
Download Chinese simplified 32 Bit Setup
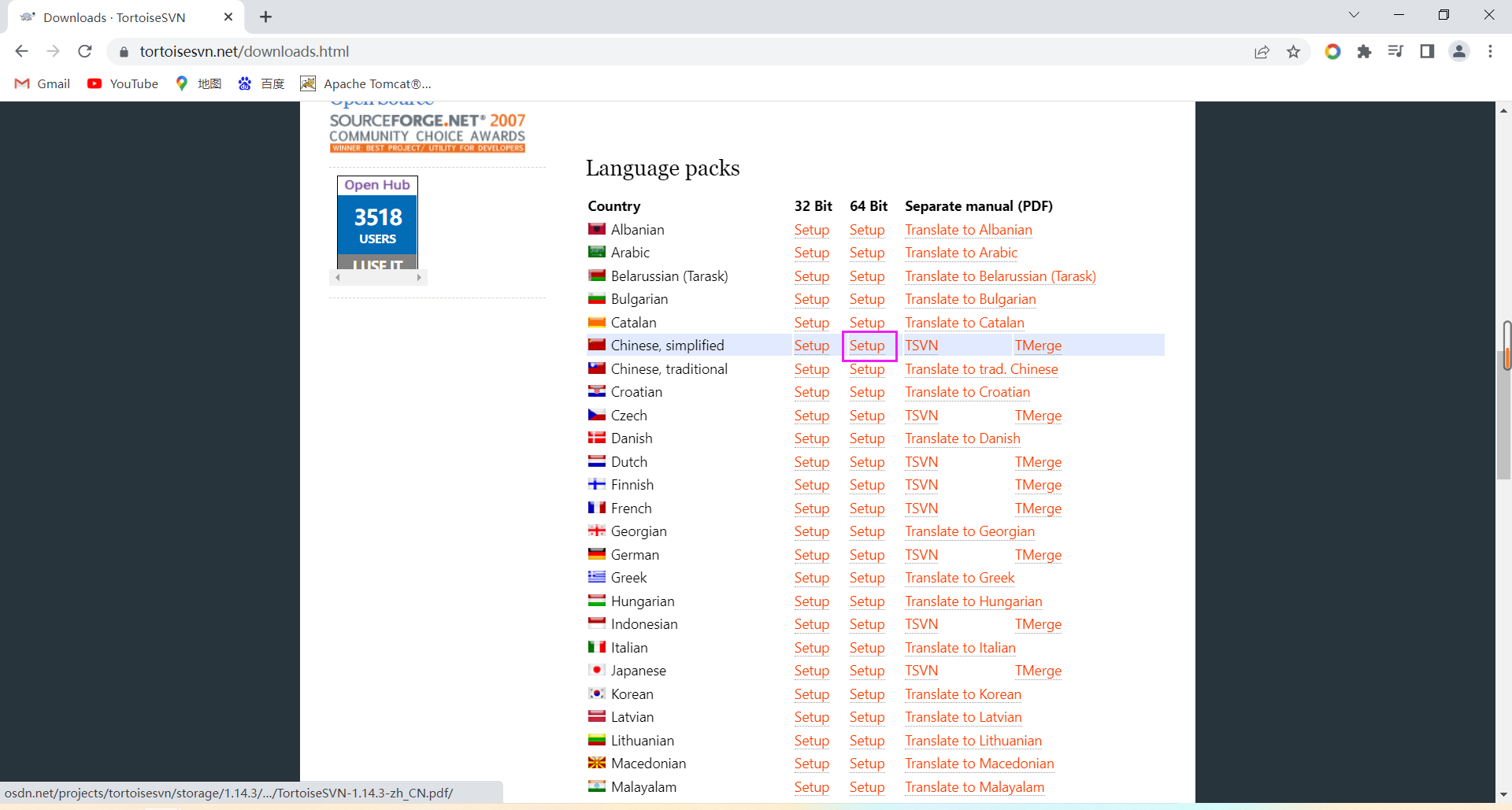pos(811,346)
